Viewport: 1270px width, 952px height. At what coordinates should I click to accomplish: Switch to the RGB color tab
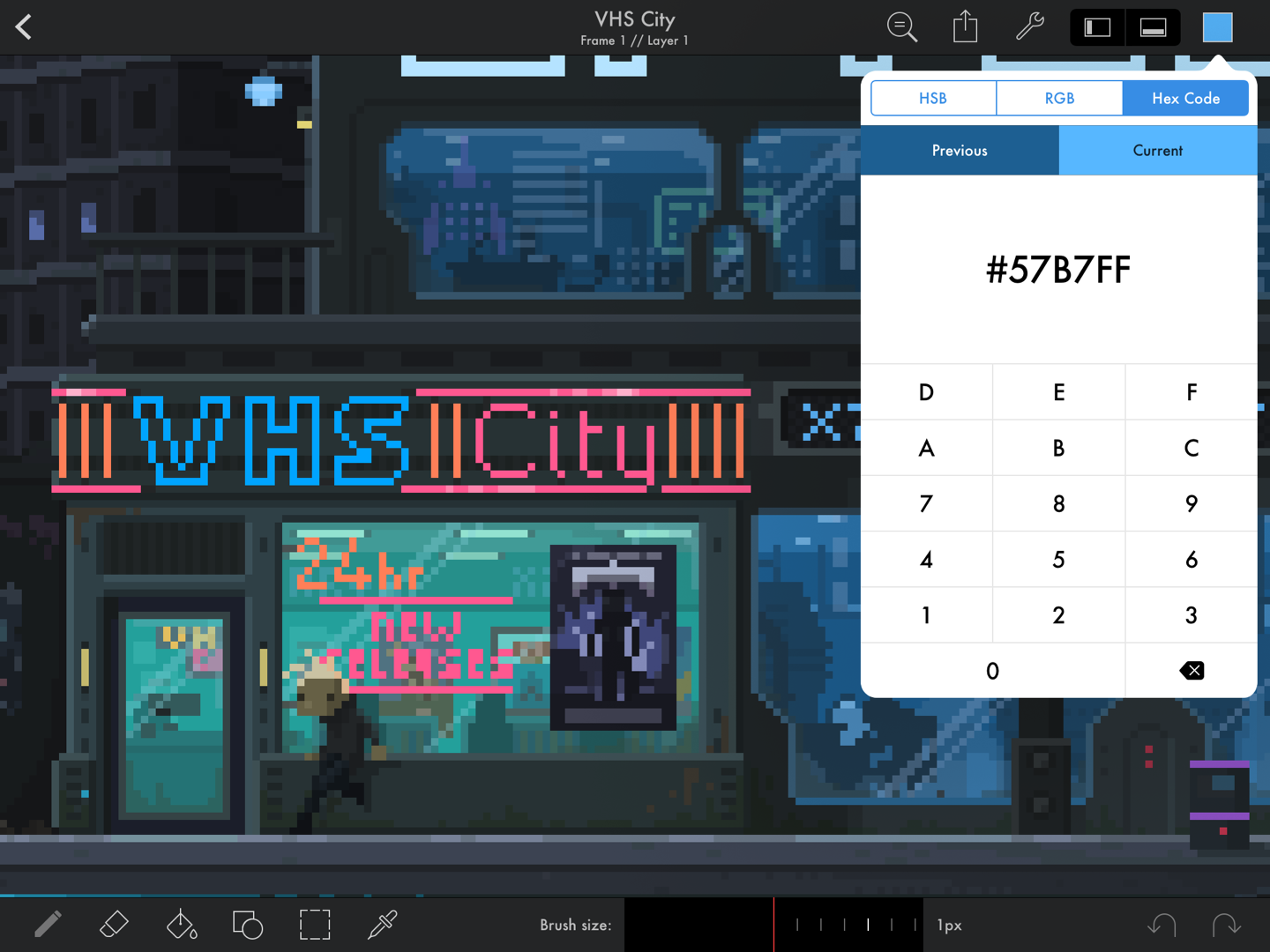point(1059,99)
